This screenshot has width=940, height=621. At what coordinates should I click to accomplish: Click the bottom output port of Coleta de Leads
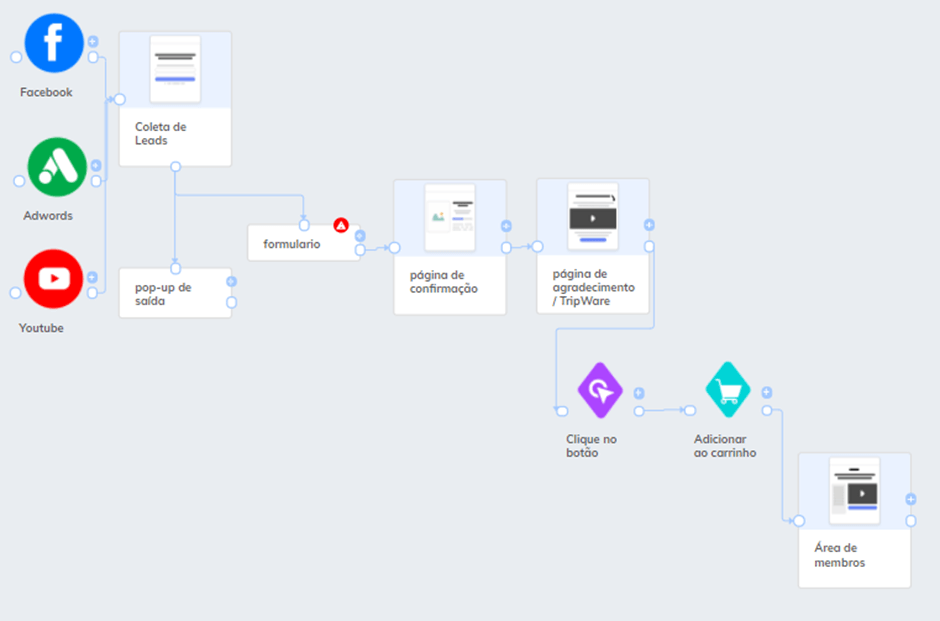click(175, 167)
